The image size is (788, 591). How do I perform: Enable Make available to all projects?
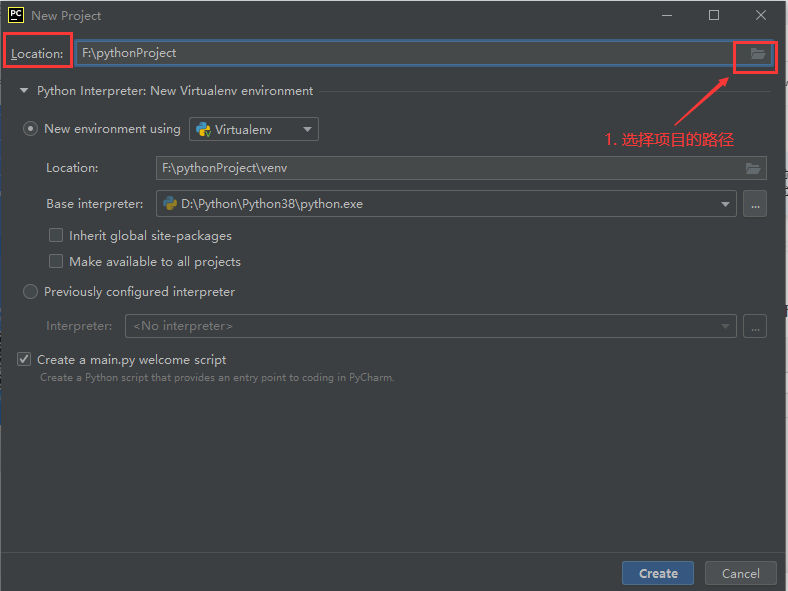tap(56, 261)
